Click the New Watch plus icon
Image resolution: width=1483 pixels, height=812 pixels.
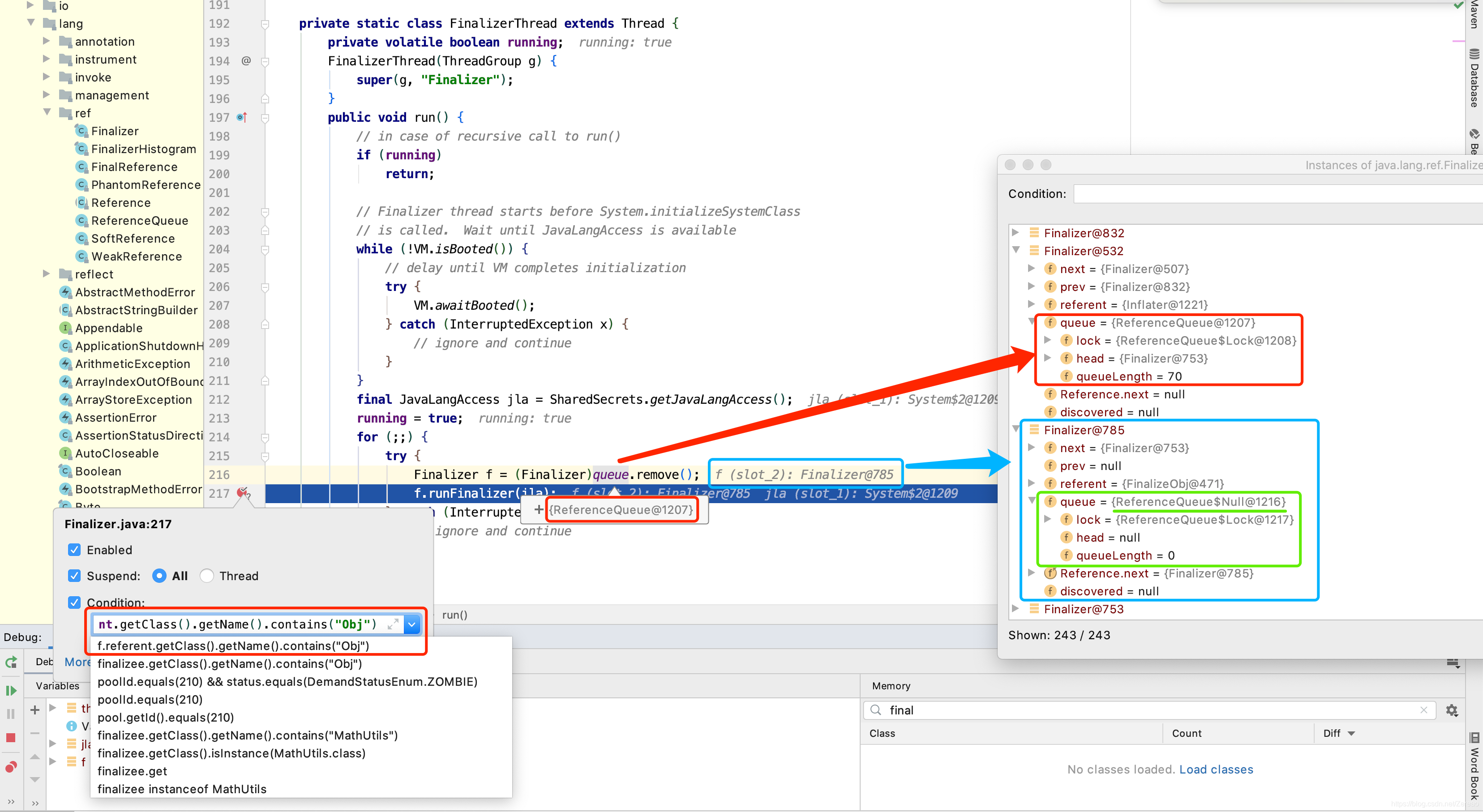click(34, 709)
